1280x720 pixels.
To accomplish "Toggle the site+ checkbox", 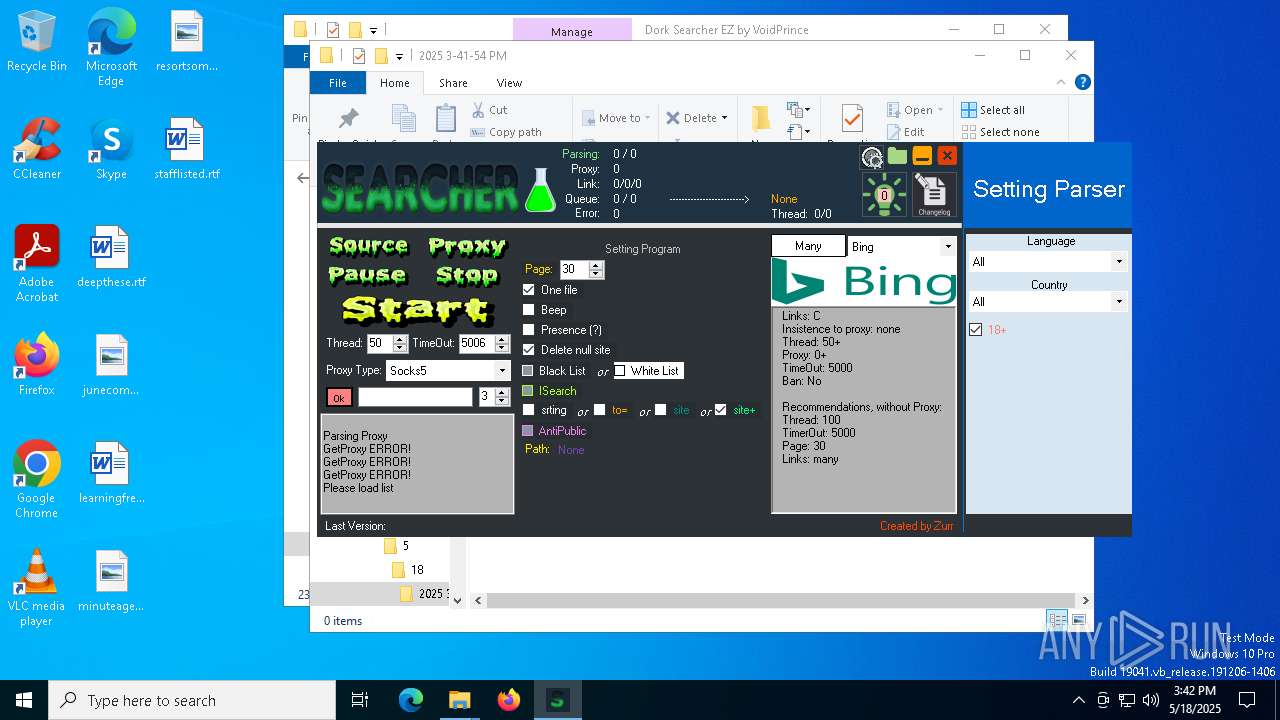I will (x=720, y=410).
